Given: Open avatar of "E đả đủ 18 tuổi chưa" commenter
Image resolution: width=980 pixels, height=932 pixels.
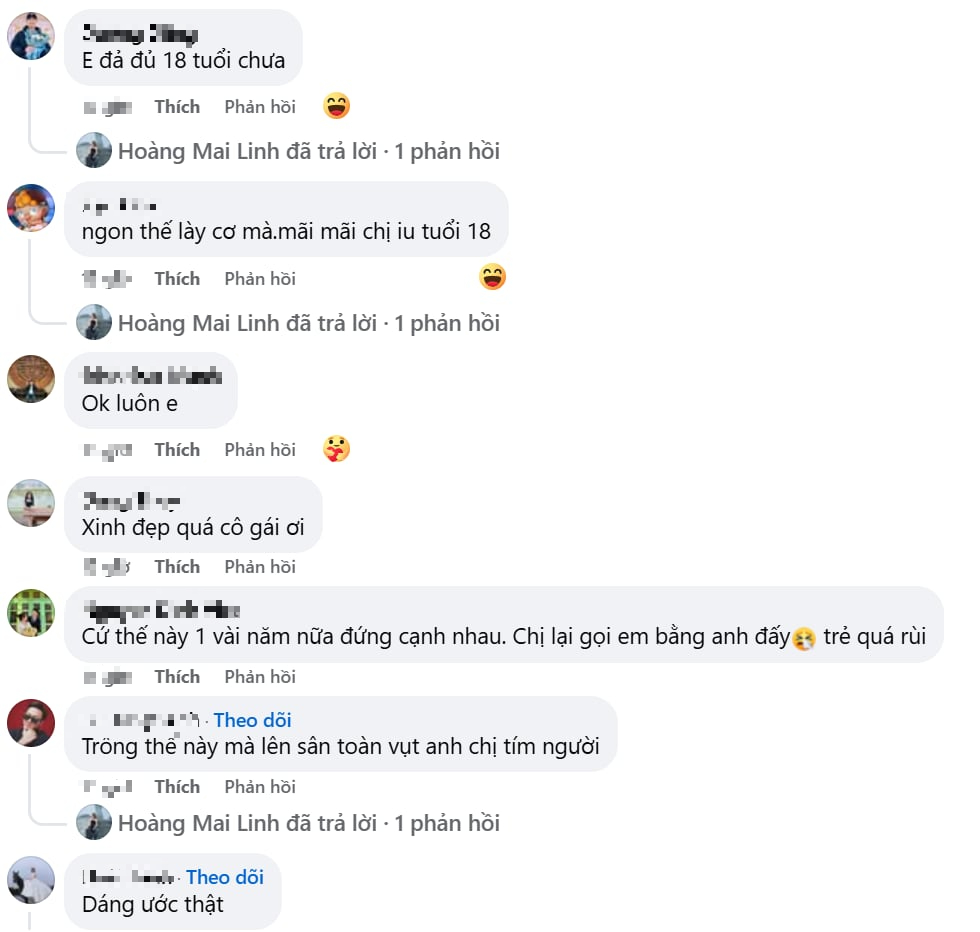Looking at the screenshot, I should click(x=31, y=37).
